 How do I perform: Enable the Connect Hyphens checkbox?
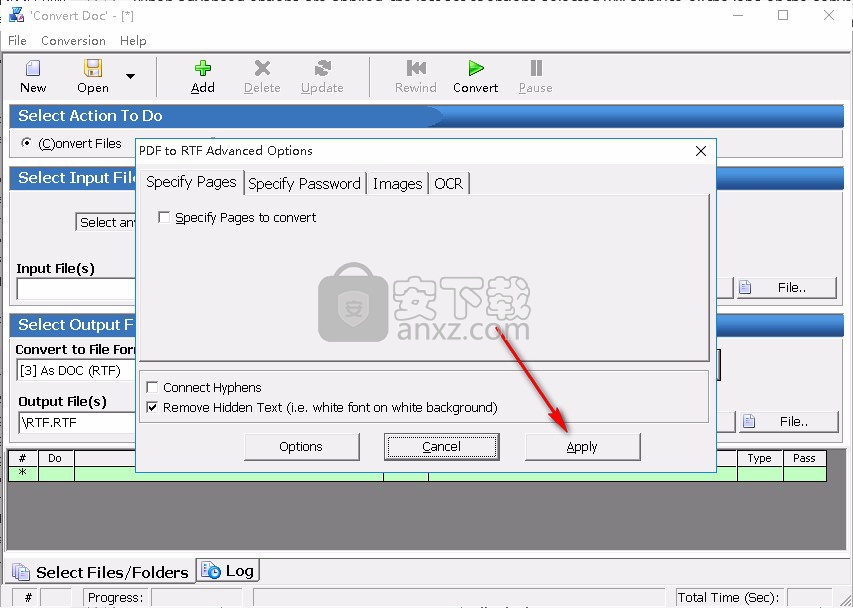pos(152,387)
